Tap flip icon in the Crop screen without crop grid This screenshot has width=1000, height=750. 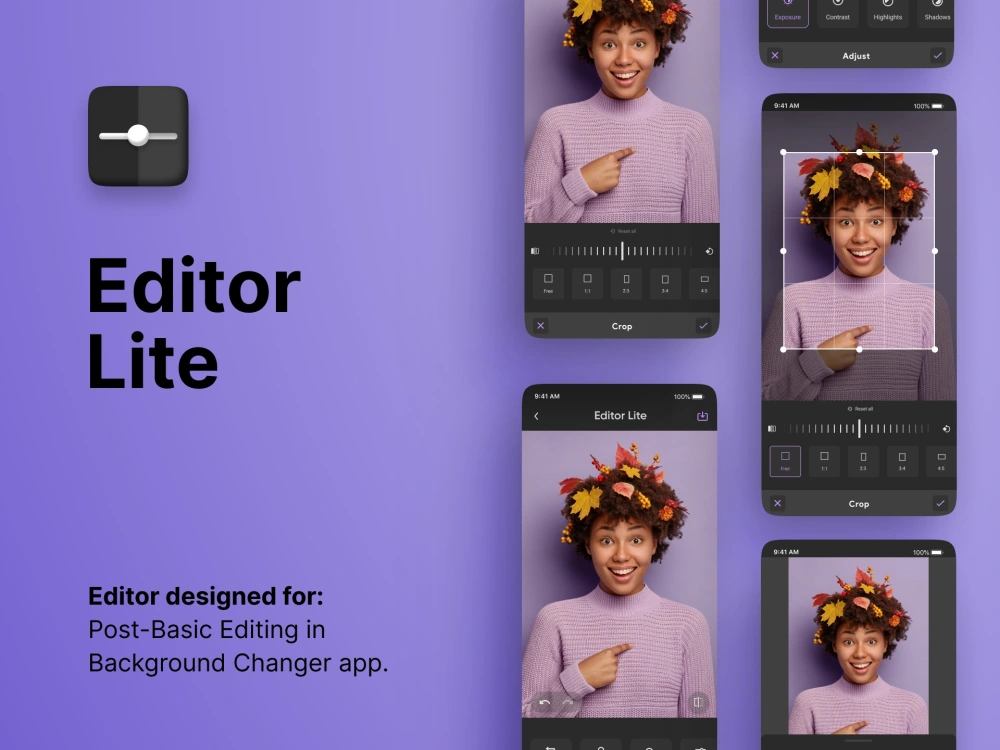pyautogui.click(x=535, y=251)
